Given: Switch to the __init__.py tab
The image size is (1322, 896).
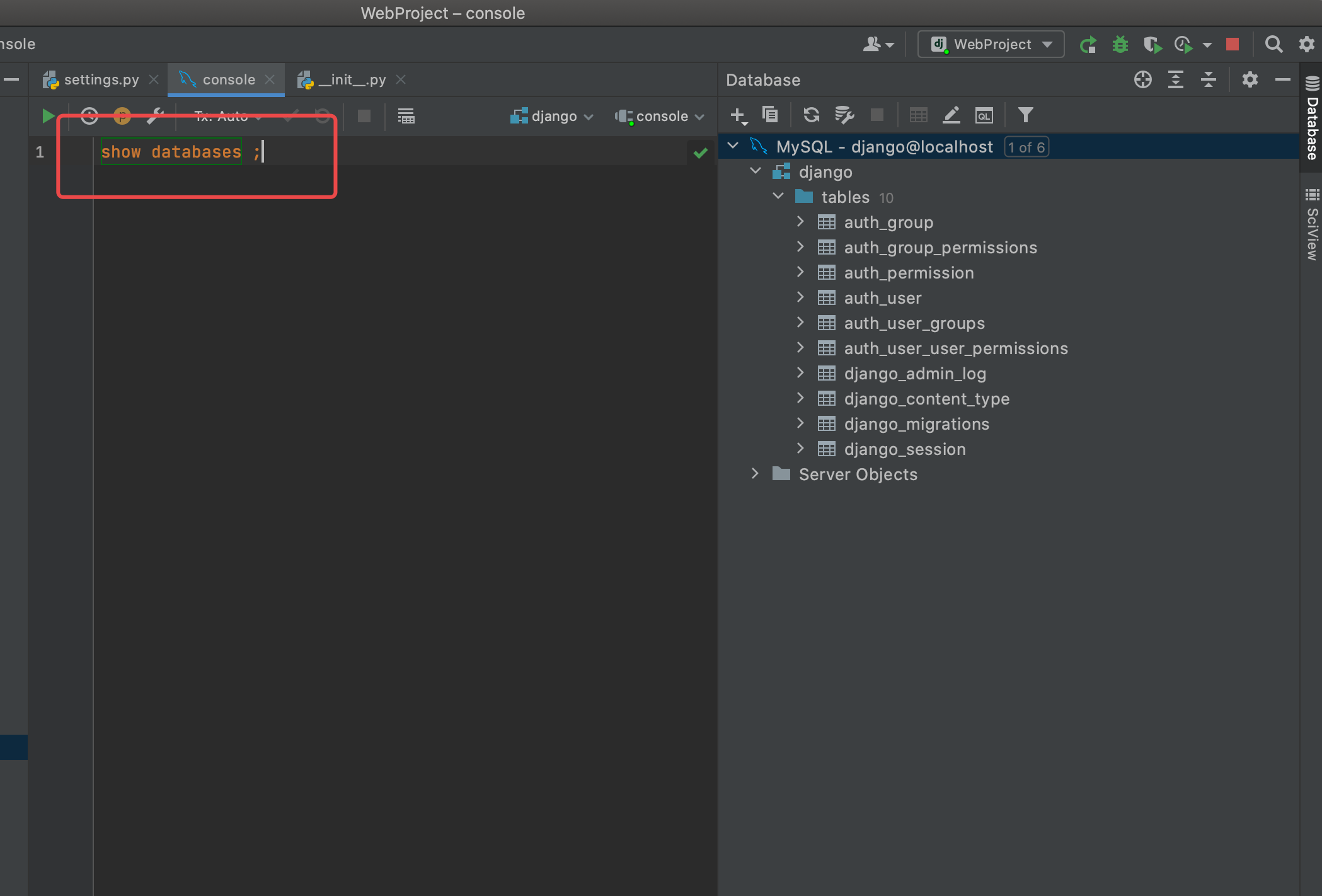Looking at the screenshot, I should [x=351, y=79].
